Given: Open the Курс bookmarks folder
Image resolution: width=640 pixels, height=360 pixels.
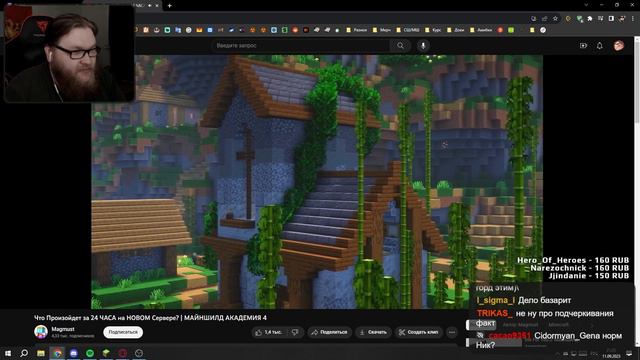Looking at the screenshot, I should point(433,30).
